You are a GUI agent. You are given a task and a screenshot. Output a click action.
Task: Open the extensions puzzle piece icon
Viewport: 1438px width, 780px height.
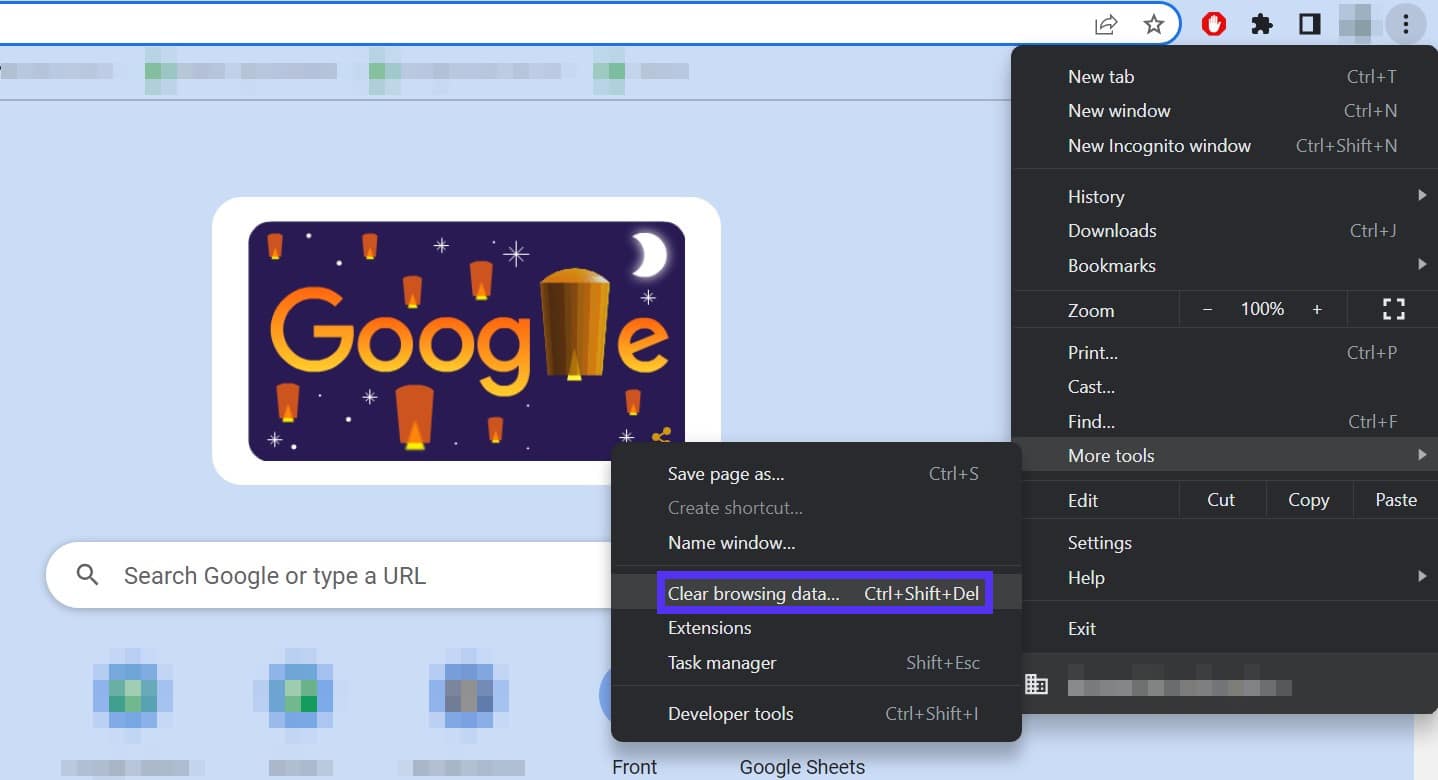(1261, 25)
